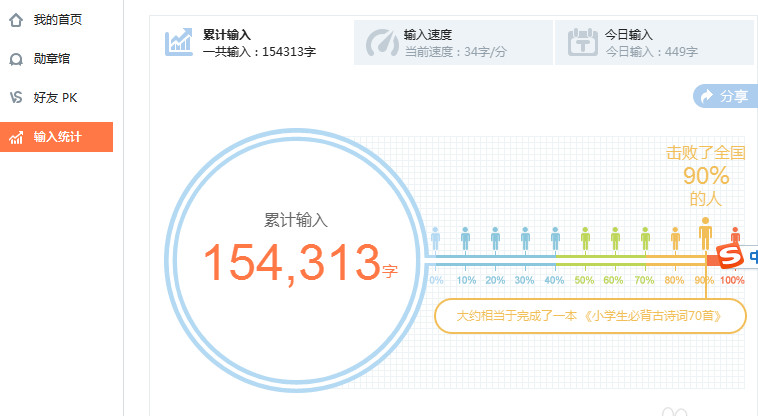Open 好友 PK in sidebar
The image size is (758, 416).
57,98
